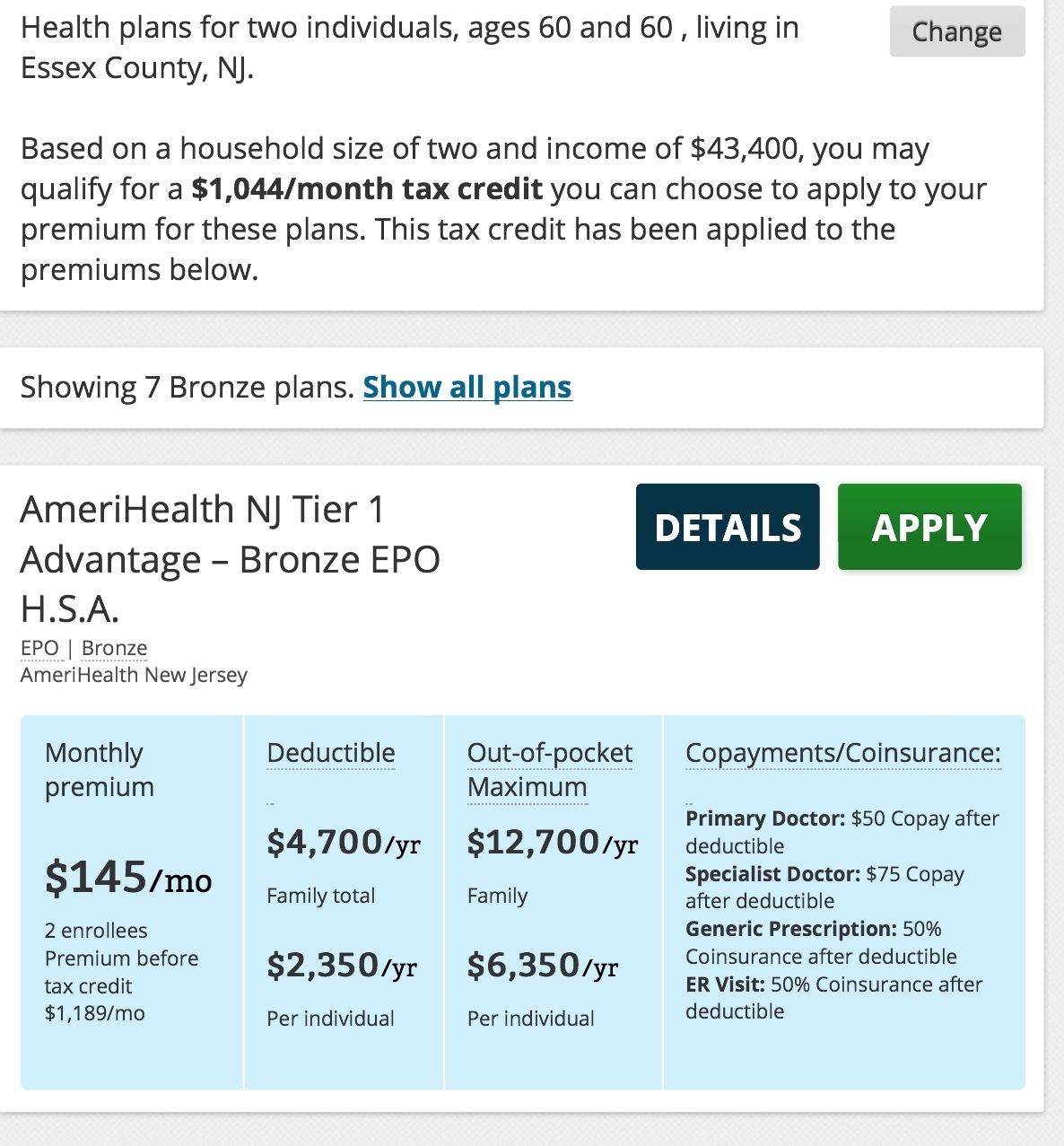The height and width of the screenshot is (1146, 1064).
Task: Click the Bronze metal level term
Action: (114, 648)
